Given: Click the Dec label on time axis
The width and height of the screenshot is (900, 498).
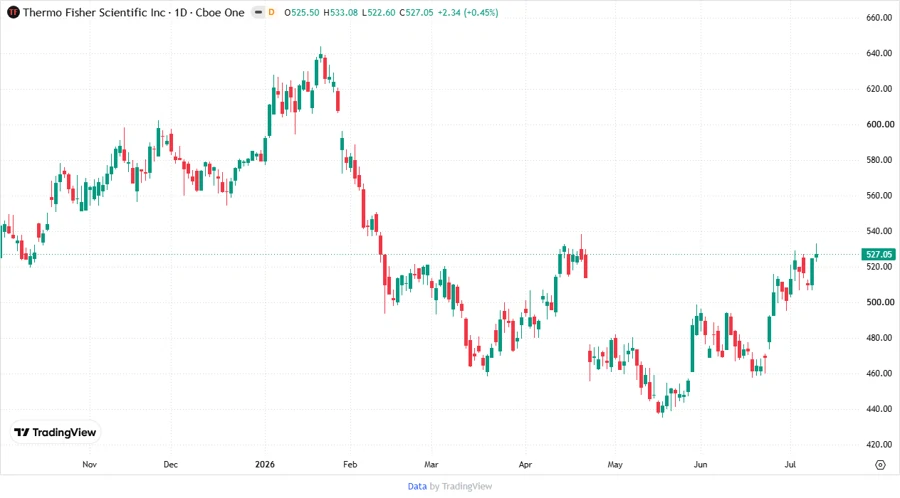Looking at the screenshot, I should [x=170, y=465].
